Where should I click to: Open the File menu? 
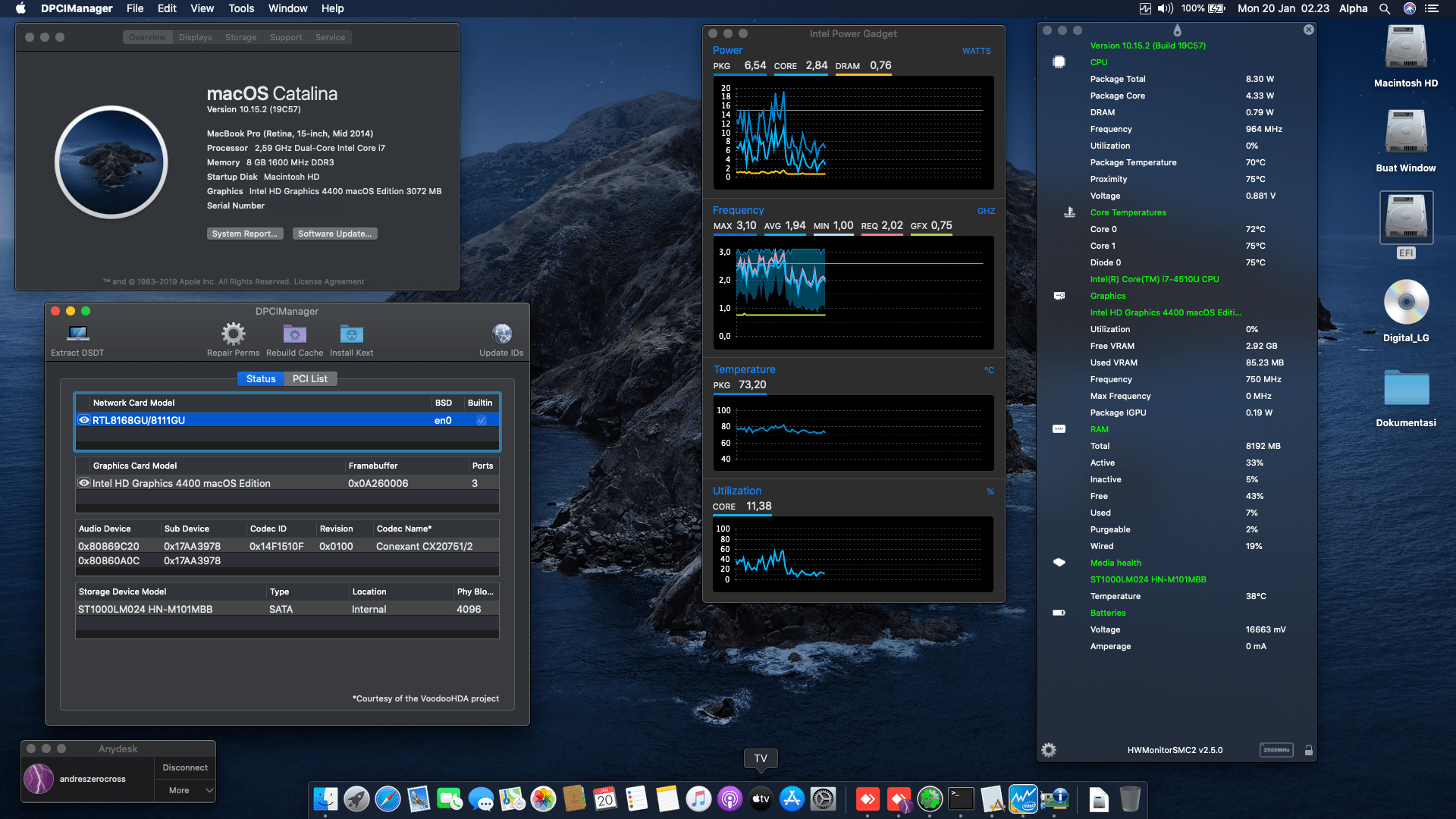pyautogui.click(x=135, y=8)
